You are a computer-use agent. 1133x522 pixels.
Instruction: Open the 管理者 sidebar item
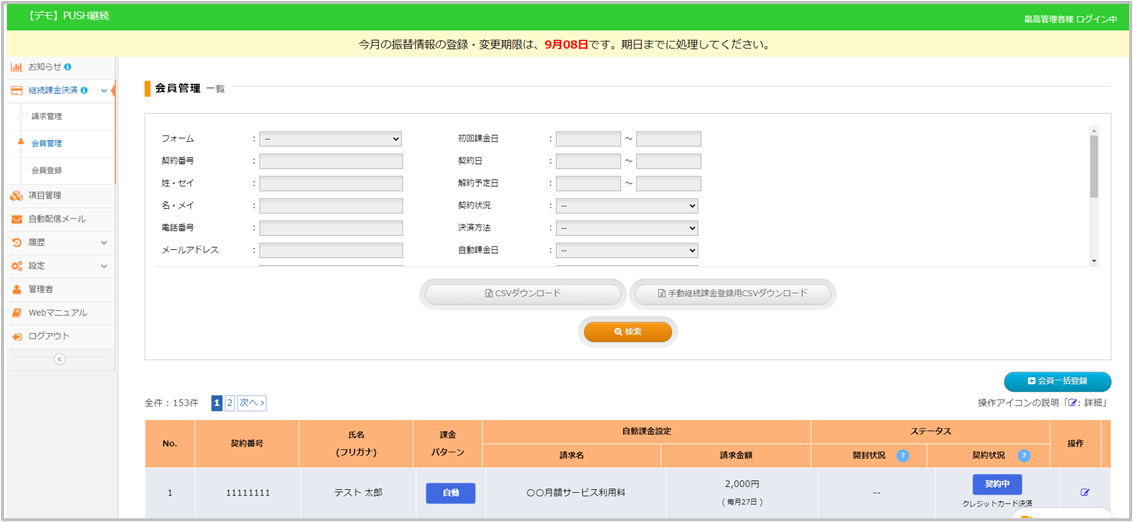[41, 289]
